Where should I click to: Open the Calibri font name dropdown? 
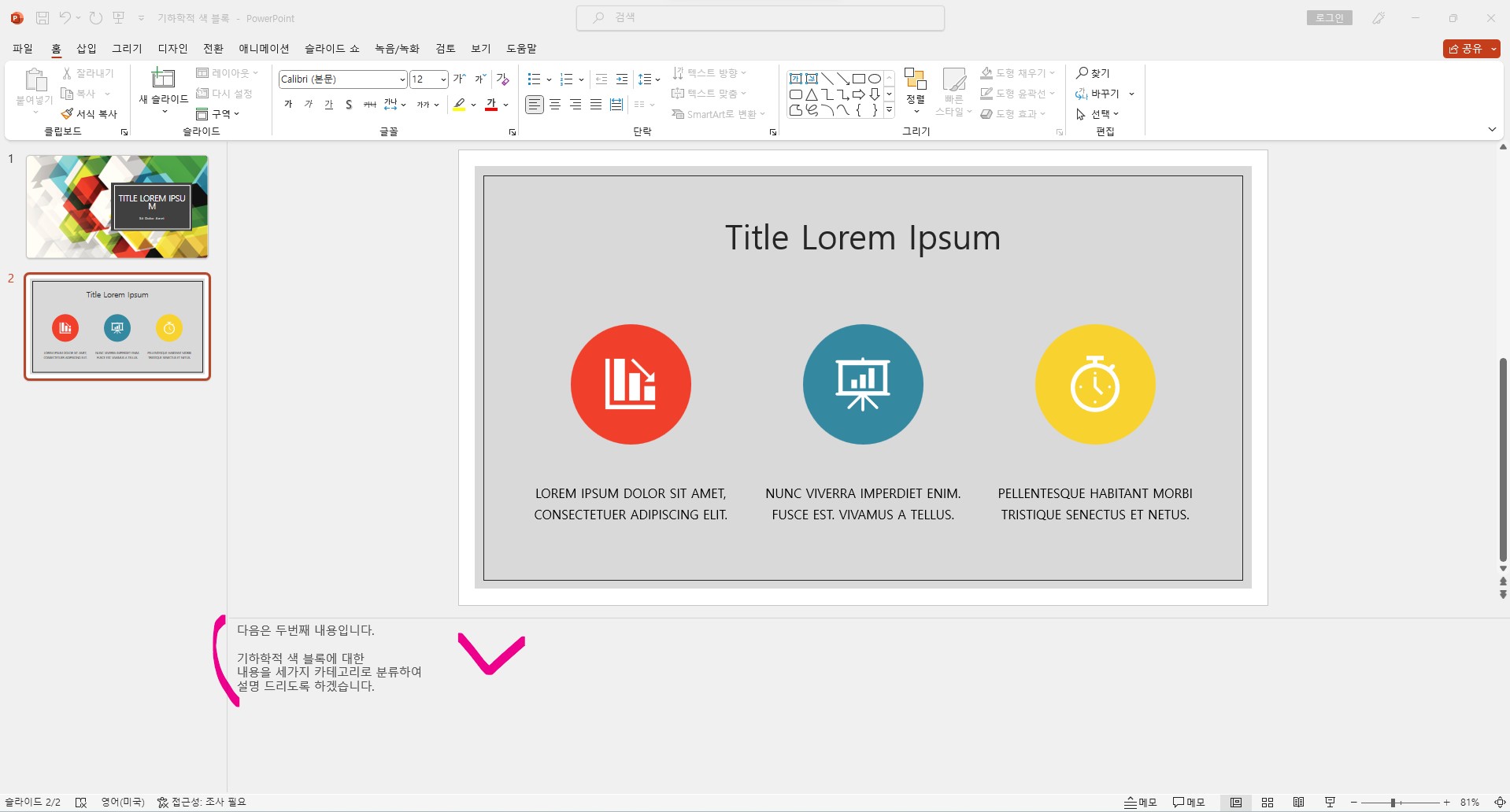402,79
